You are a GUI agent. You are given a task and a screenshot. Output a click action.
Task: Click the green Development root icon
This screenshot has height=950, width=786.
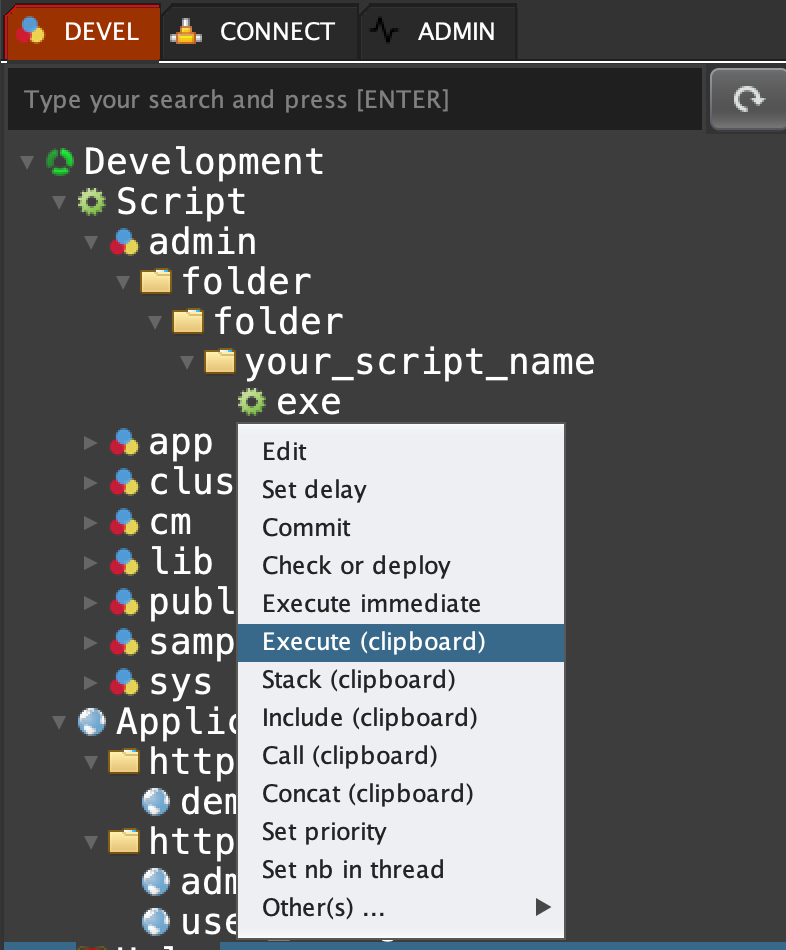pos(61,161)
